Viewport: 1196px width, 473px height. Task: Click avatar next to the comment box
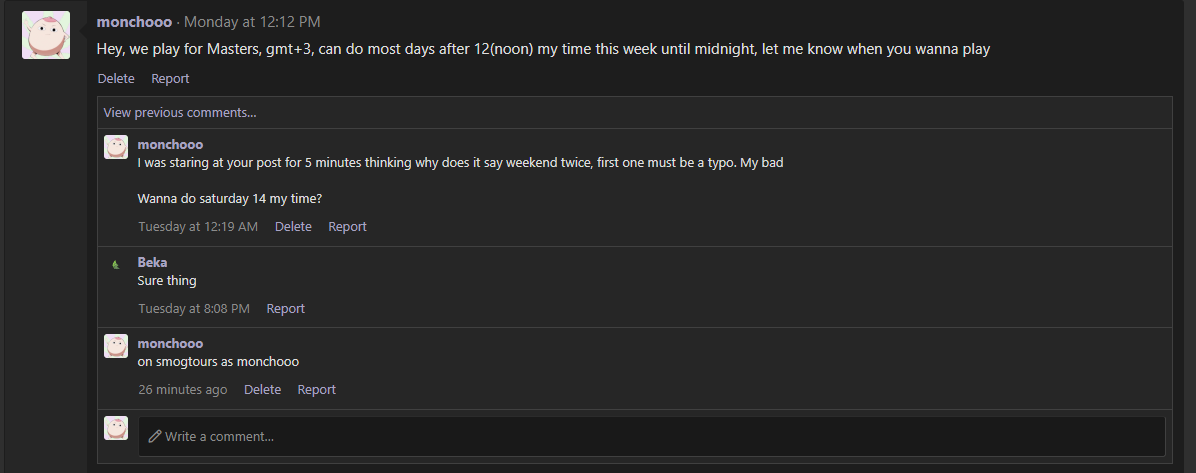coord(116,428)
